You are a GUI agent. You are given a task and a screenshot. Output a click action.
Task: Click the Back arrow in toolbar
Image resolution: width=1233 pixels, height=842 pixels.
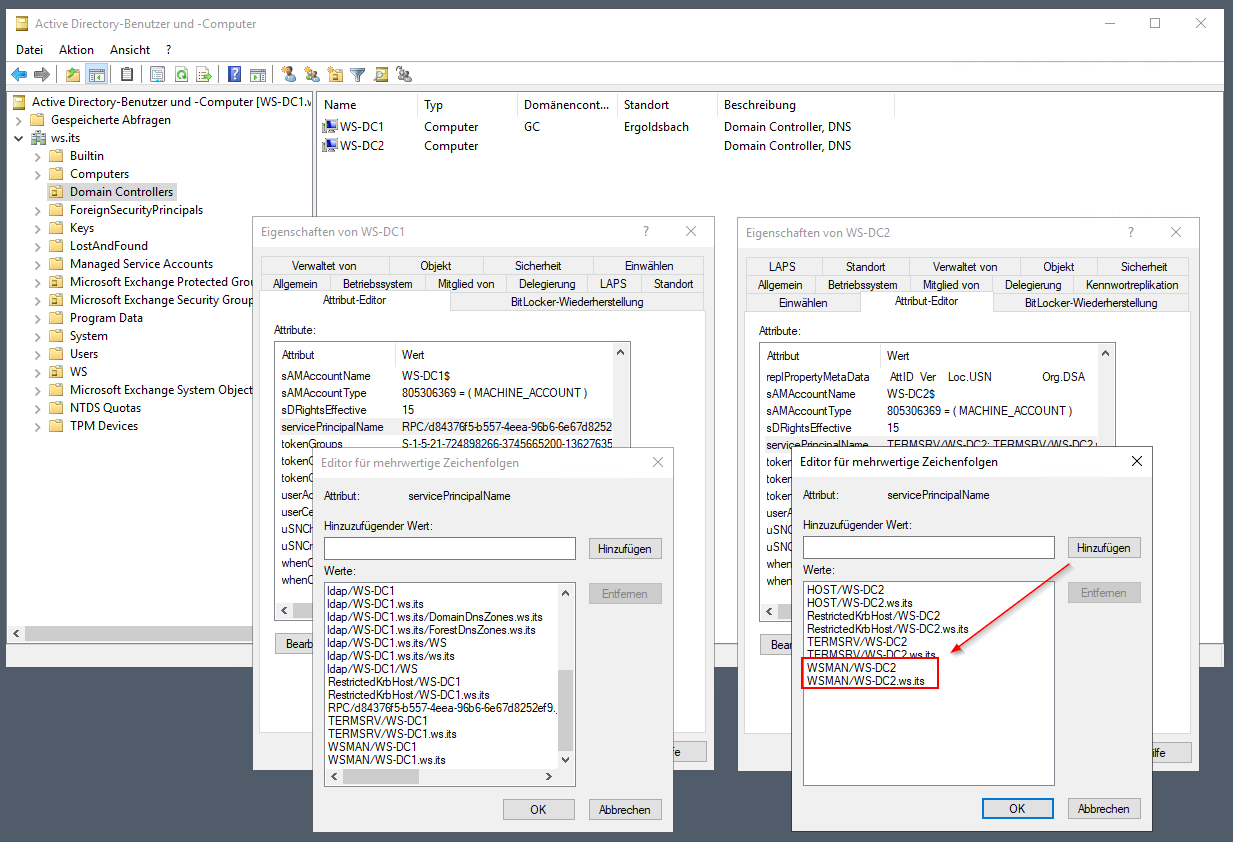(18, 74)
